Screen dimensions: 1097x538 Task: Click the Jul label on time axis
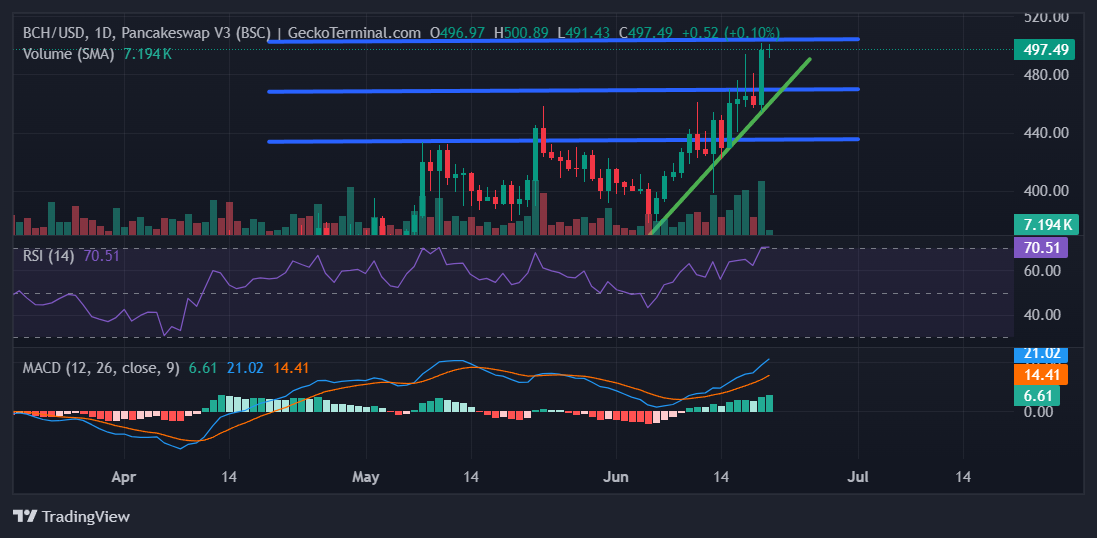coord(858,477)
